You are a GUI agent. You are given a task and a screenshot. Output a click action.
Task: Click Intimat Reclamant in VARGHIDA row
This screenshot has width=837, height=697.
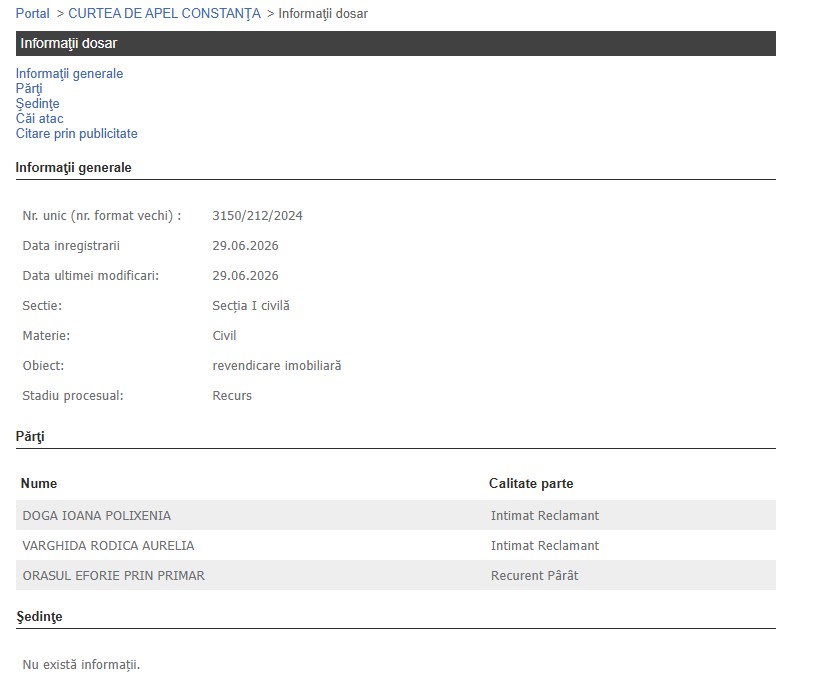pyautogui.click(x=545, y=545)
